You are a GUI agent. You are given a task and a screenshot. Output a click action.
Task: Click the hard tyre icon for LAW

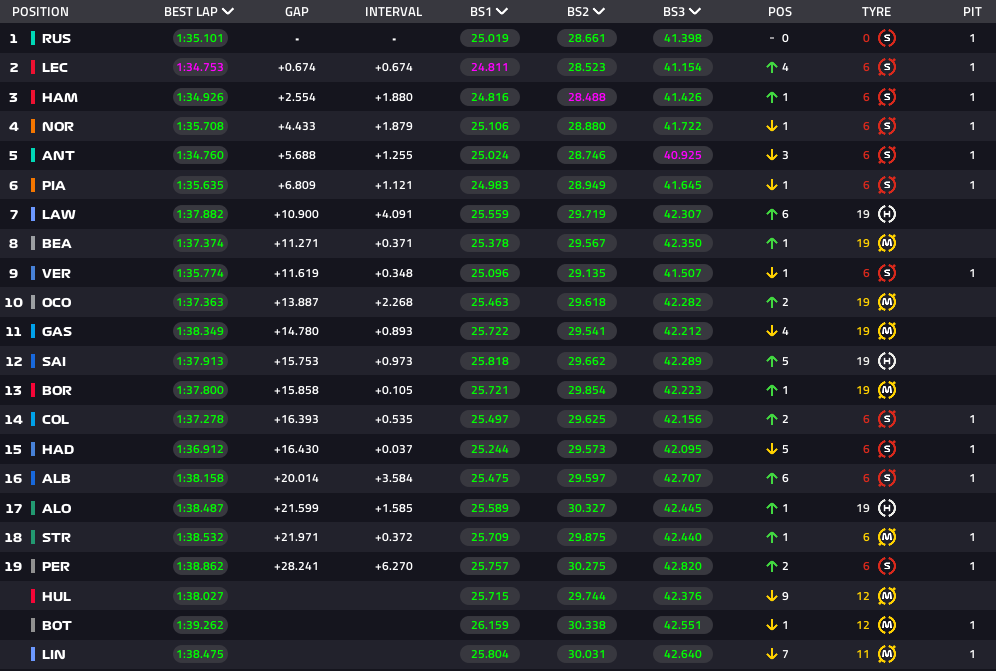(886, 214)
